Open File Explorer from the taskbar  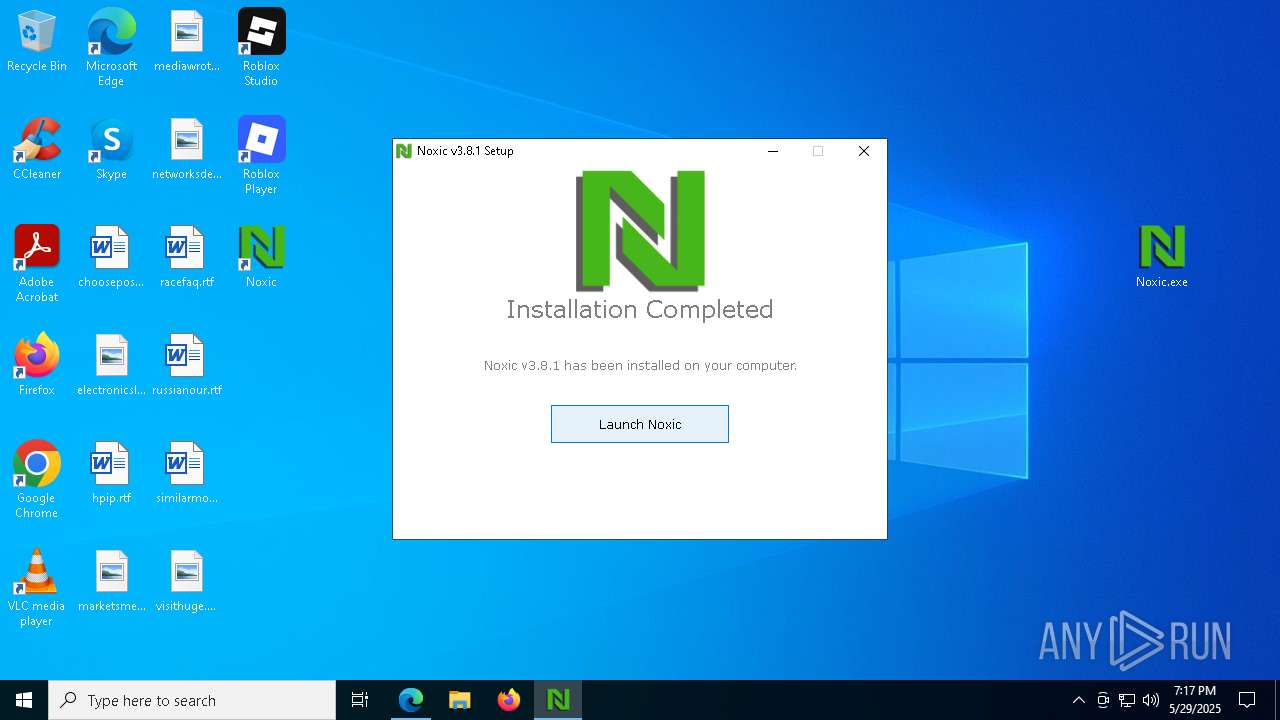click(460, 700)
